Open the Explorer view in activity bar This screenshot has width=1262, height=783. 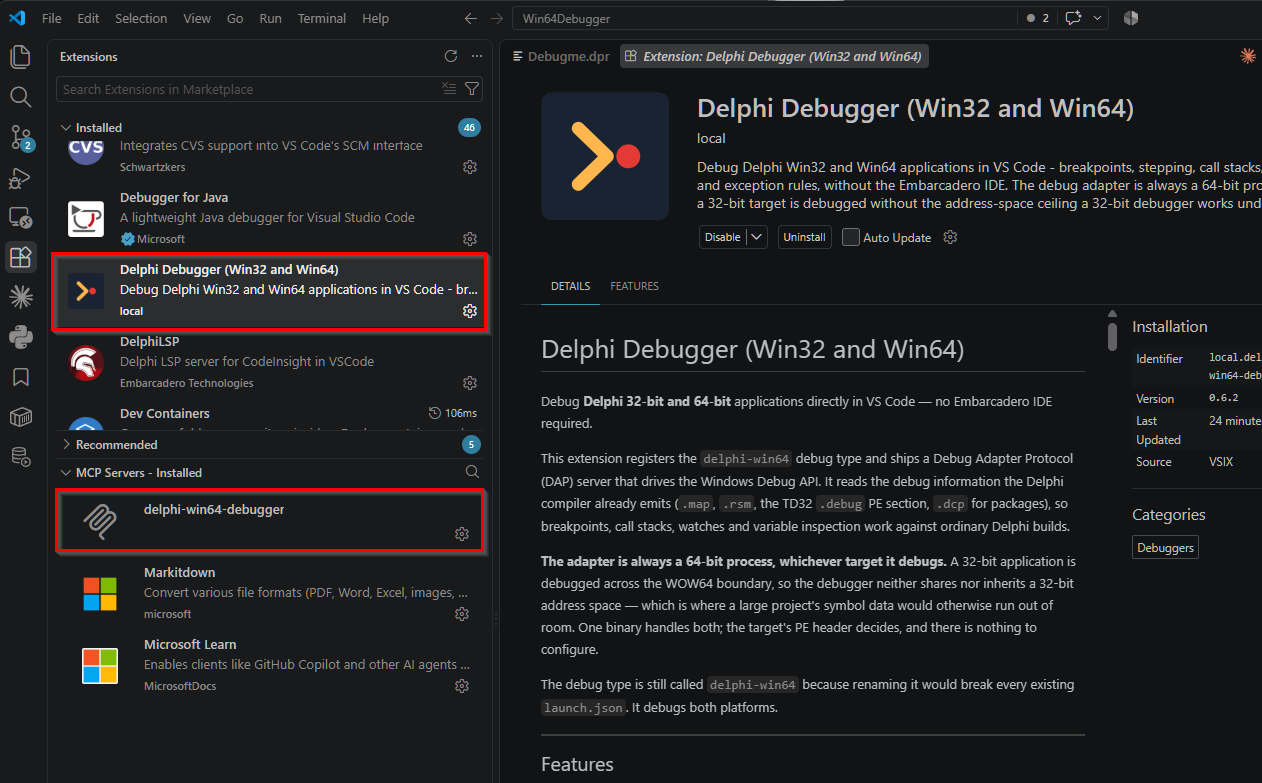(x=20, y=57)
